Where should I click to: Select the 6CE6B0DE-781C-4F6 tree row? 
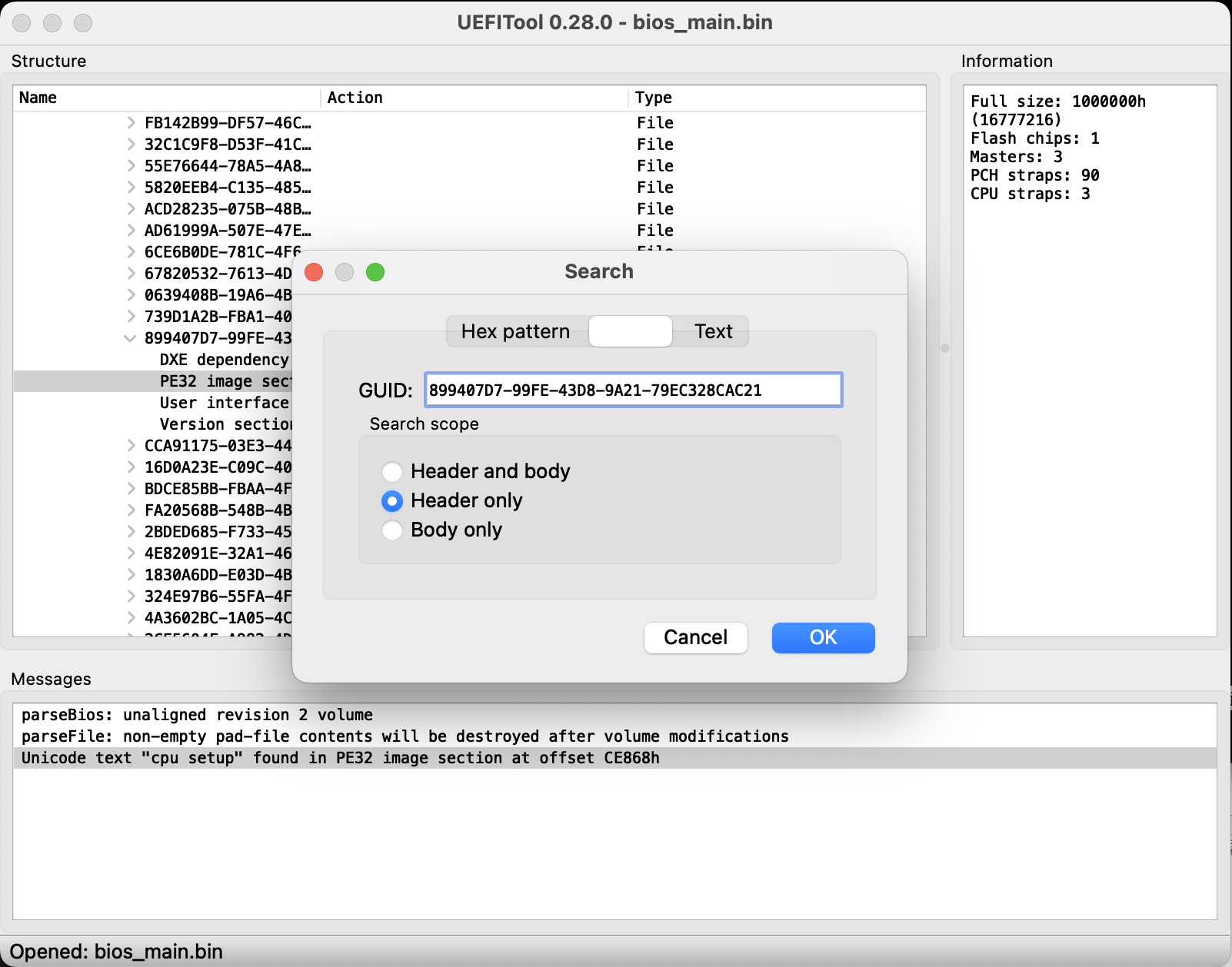click(221, 252)
